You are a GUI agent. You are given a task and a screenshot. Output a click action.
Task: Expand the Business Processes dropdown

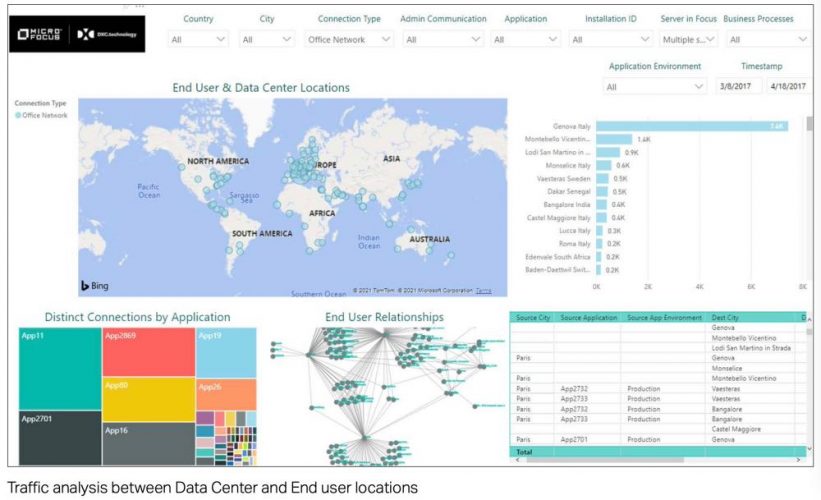click(768, 39)
